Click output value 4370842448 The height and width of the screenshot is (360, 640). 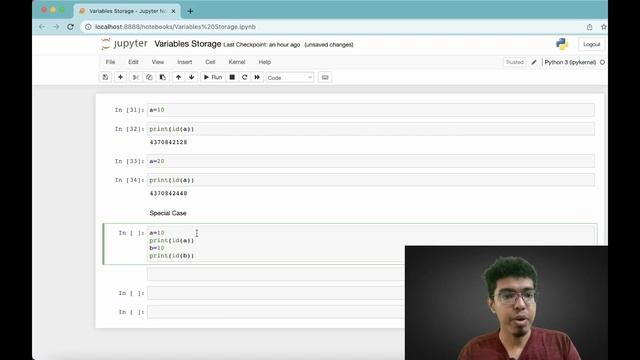pos(169,193)
